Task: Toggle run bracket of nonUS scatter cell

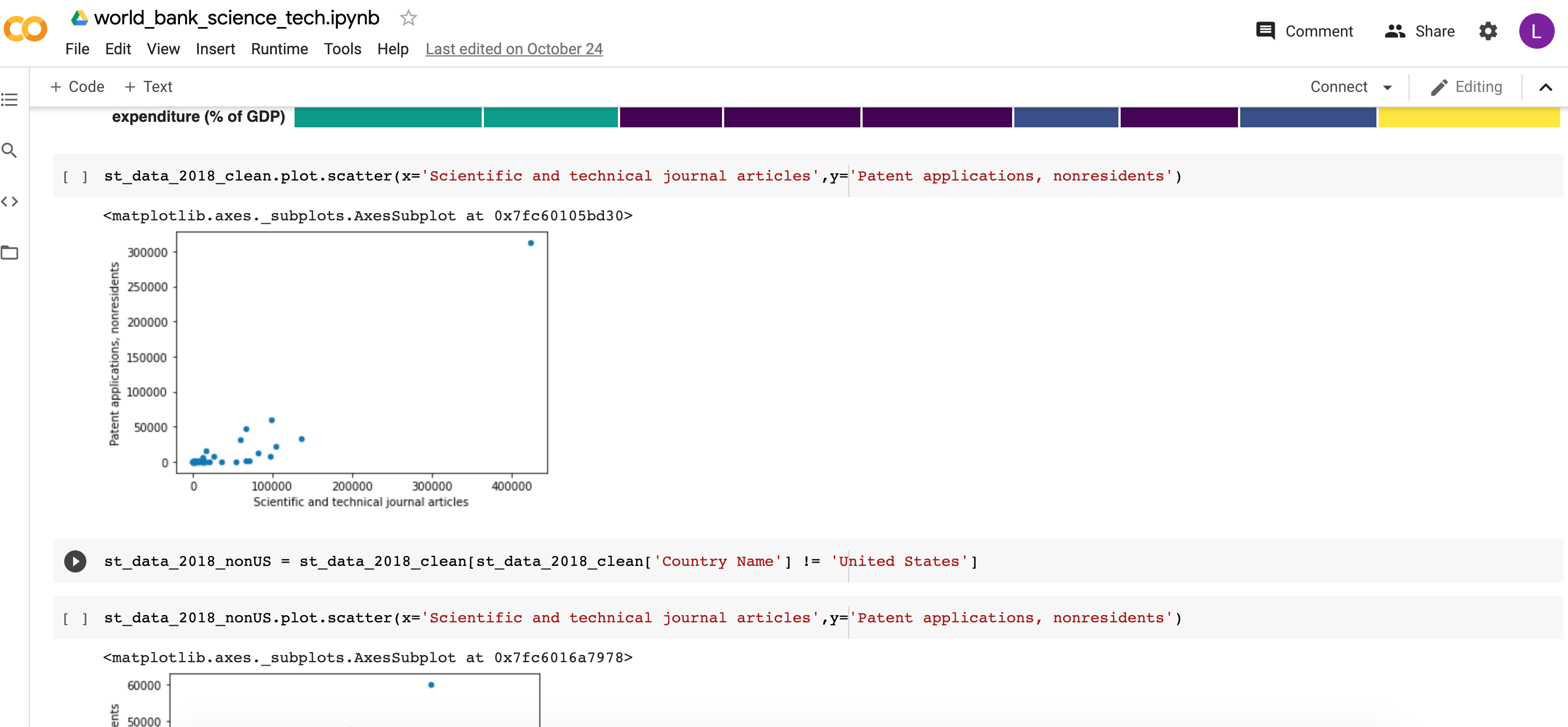Action: 75,618
